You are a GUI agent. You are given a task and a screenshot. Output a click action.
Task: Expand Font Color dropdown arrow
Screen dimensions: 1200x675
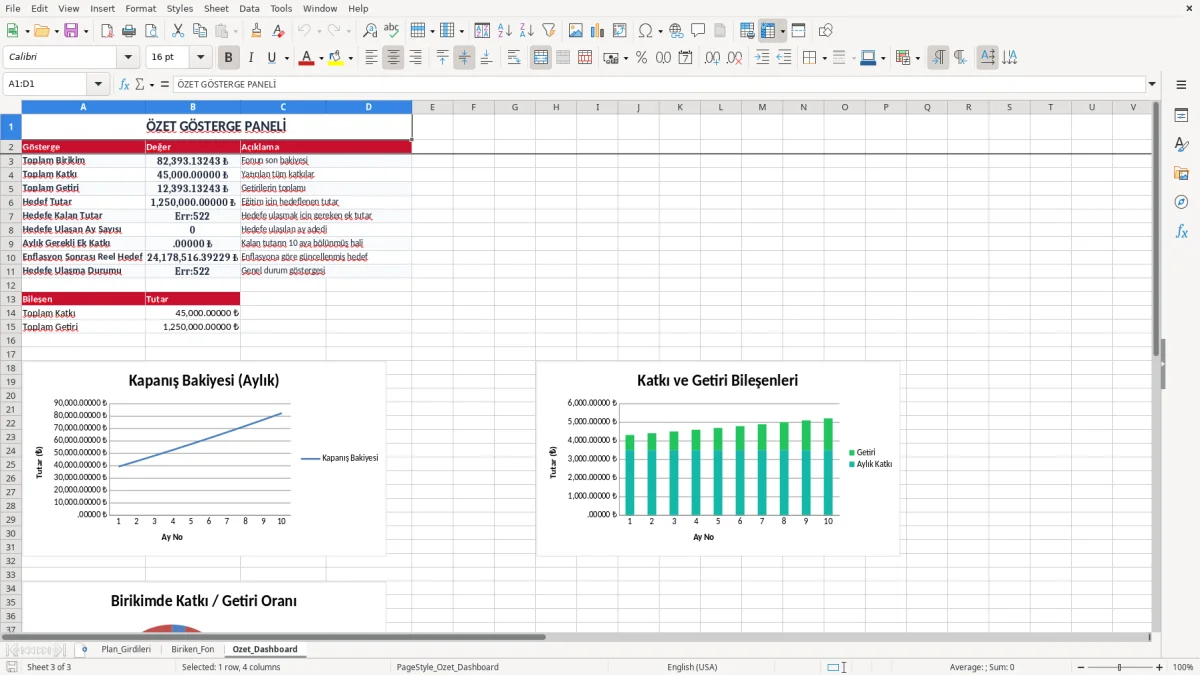tap(321, 58)
